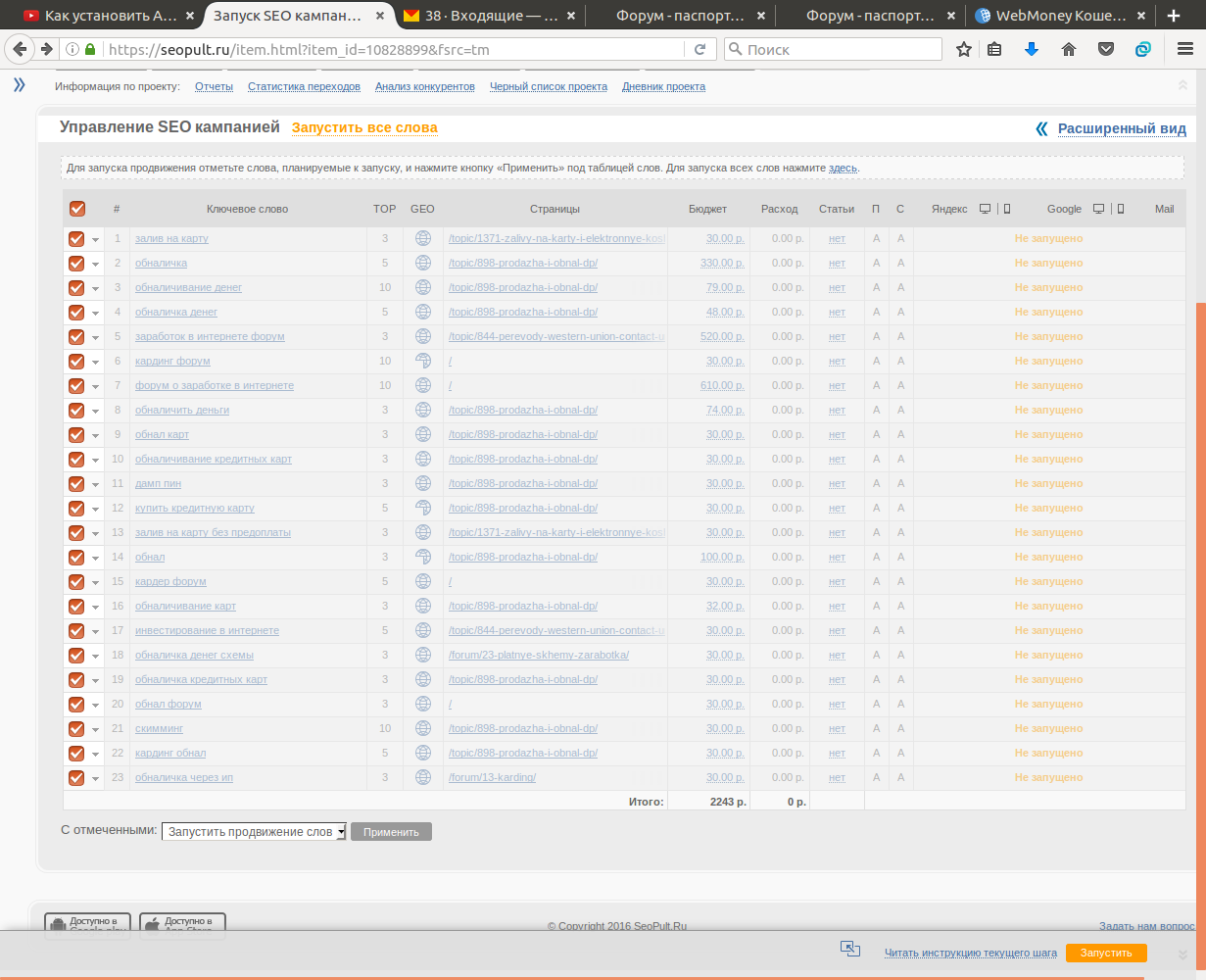Open the Отчеты project link
The image size is (1206, 980).
click(x=214, y=86)
